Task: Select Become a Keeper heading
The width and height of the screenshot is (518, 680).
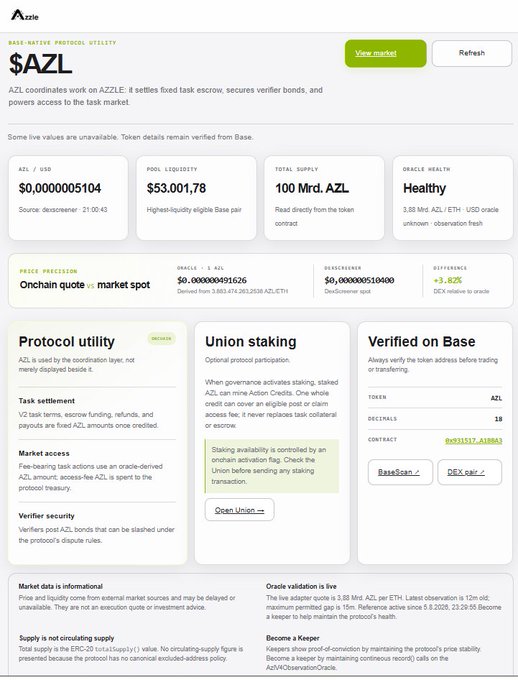Action: click(292, 638)
